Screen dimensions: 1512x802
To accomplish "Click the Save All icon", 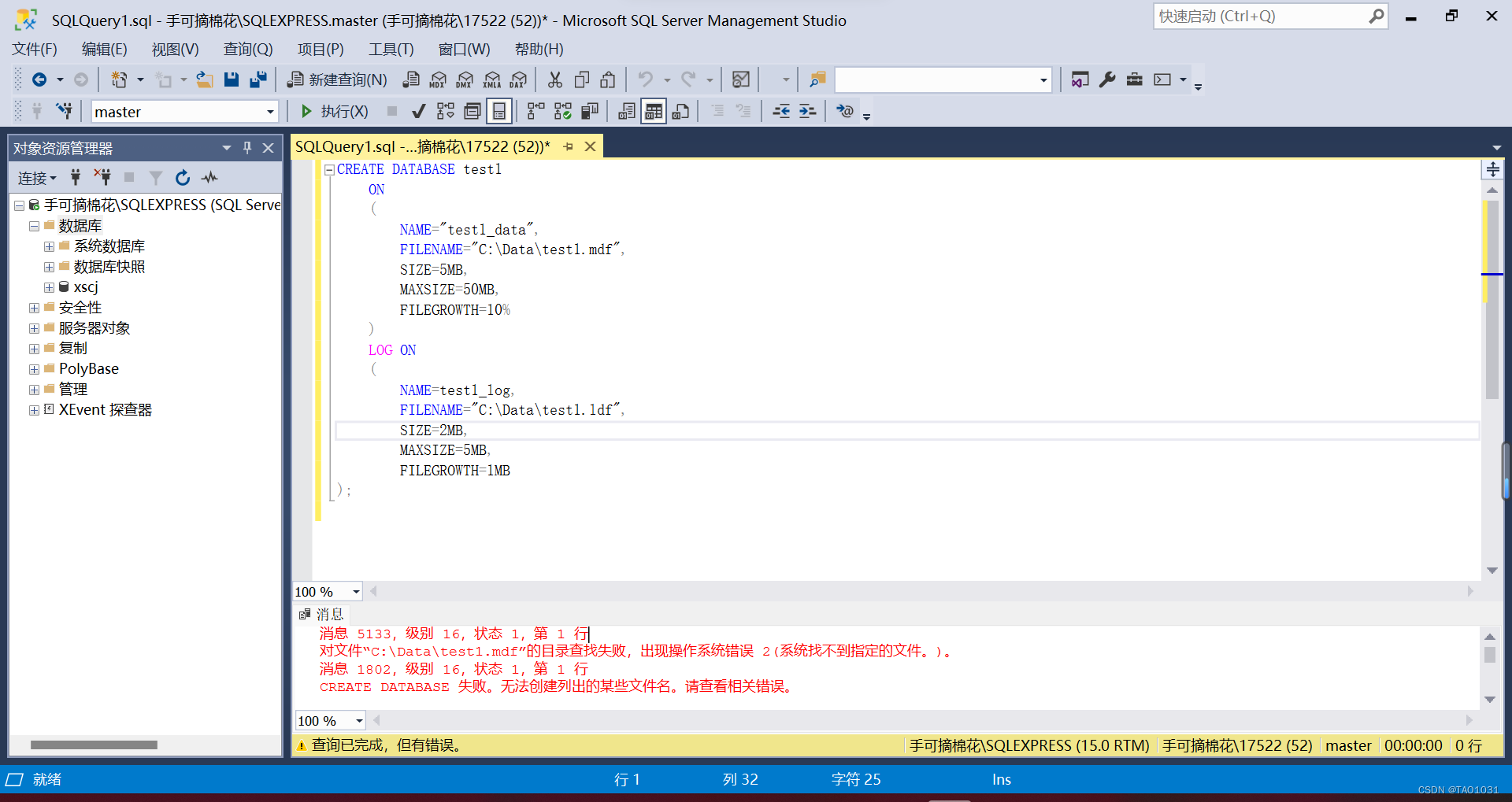I will click(x=258, y=79).
